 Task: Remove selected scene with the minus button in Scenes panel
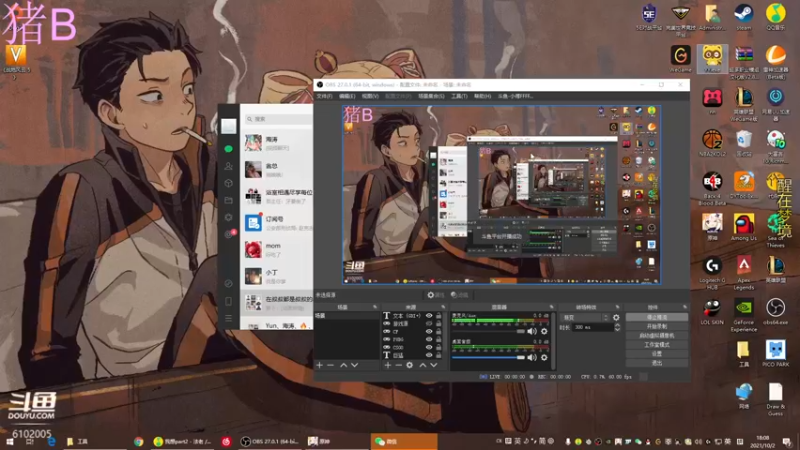click(x=331, y=365)
